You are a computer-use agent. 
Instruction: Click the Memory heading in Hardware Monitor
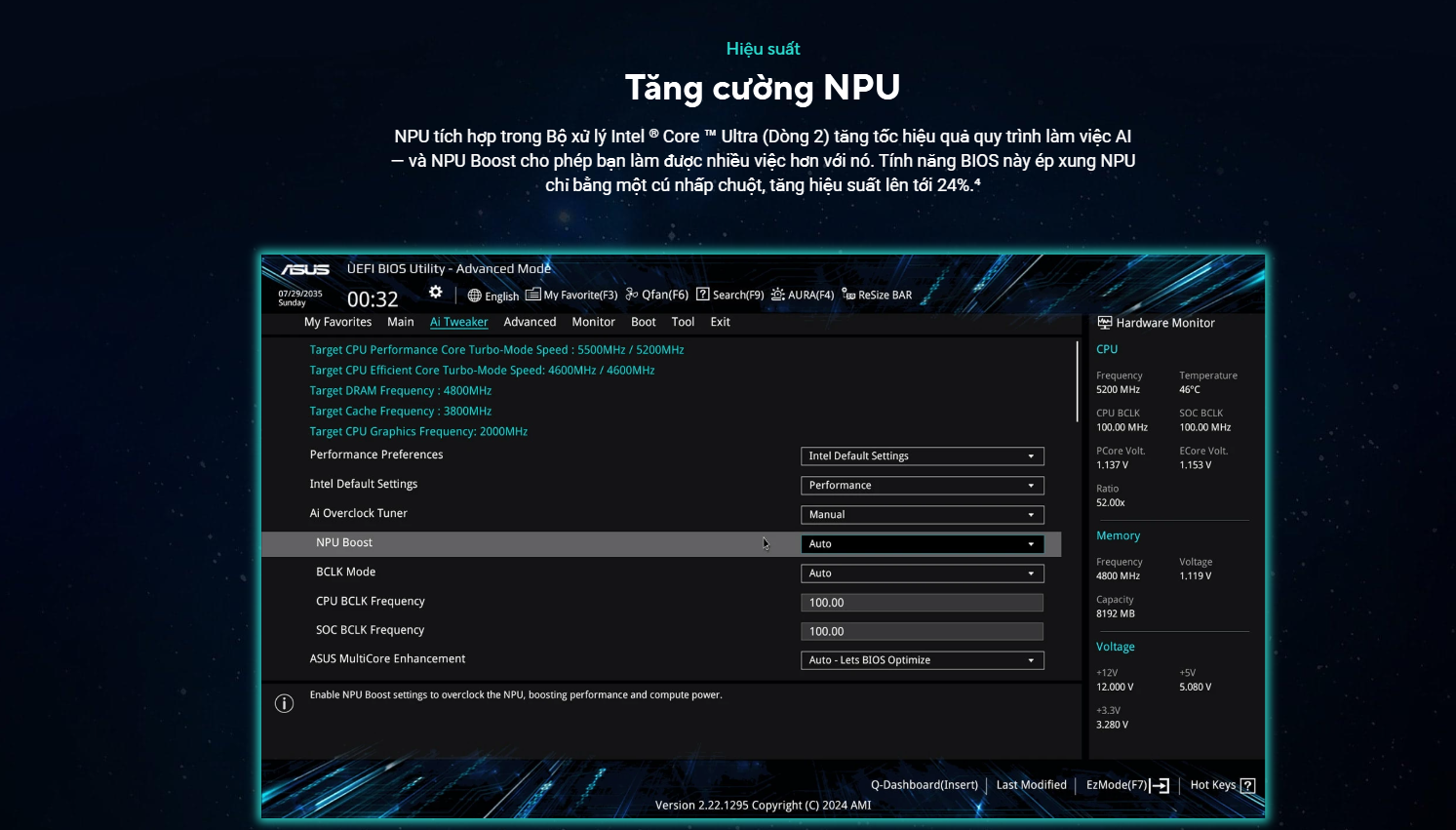click(1118, 535)
